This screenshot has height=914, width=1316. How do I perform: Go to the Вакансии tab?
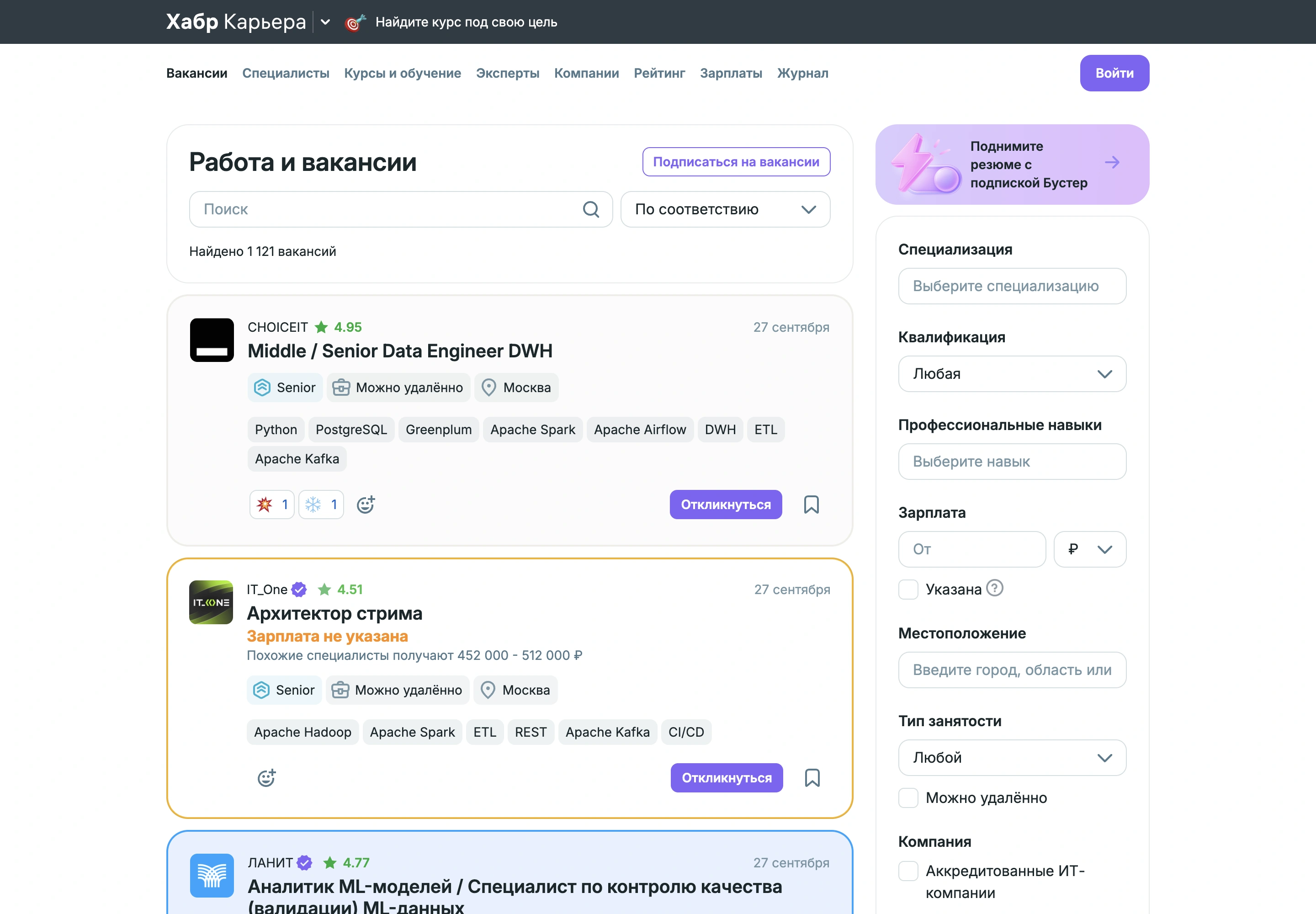[x=197, y=73]
